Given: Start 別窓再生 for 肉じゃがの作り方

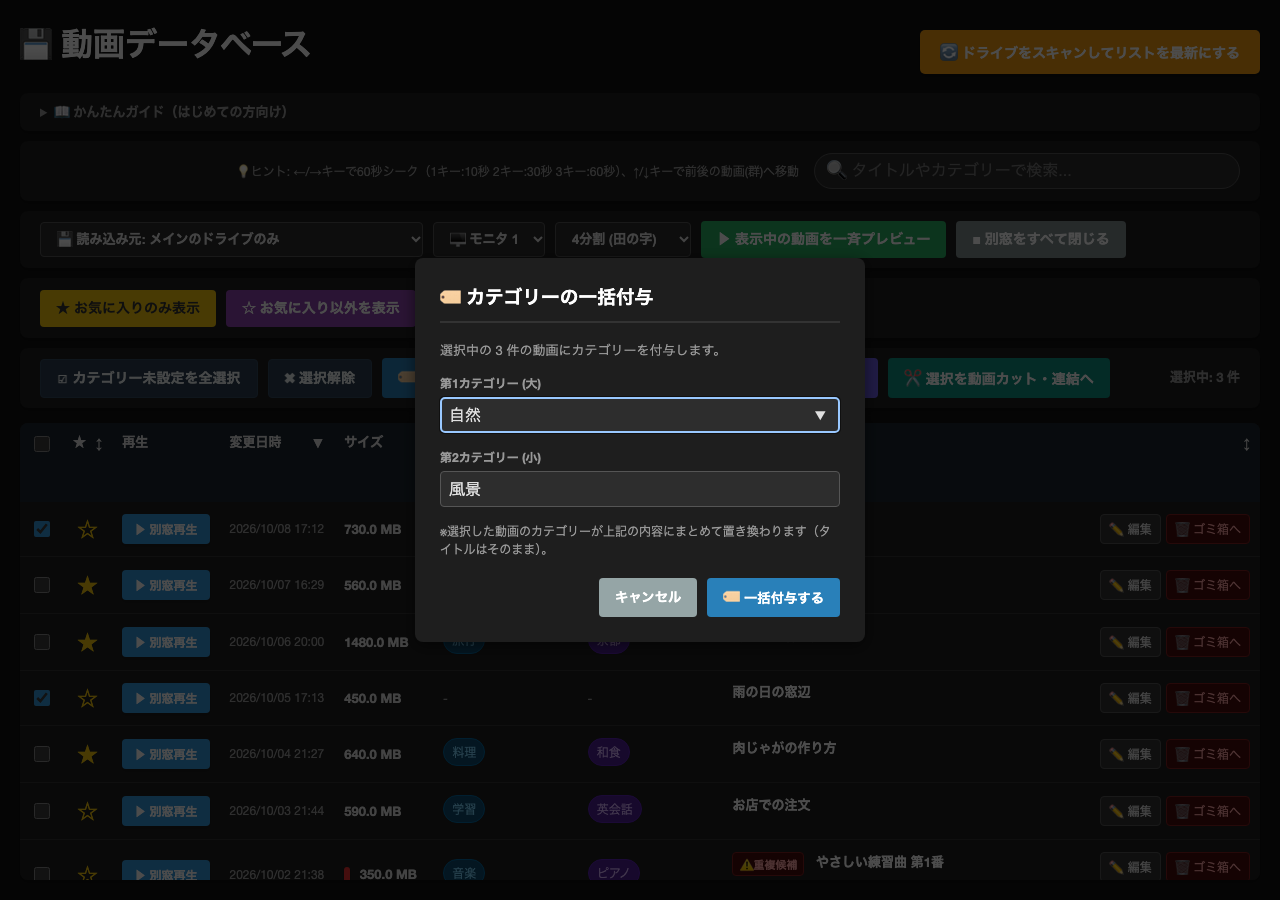Looking at the screenshot, I should click(166, 754).
